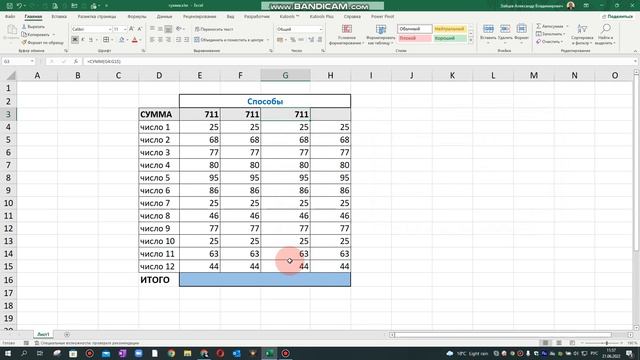Viewport: 640px width, 360px height.
Task: Select the Лист1 sheet tab
Action: tap(43, 334)
